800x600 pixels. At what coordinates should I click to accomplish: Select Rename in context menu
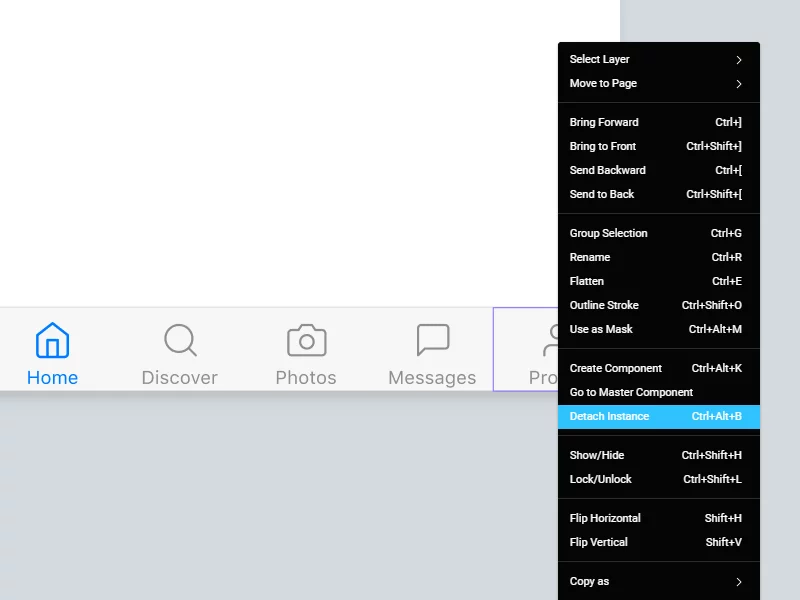(659, 257)
